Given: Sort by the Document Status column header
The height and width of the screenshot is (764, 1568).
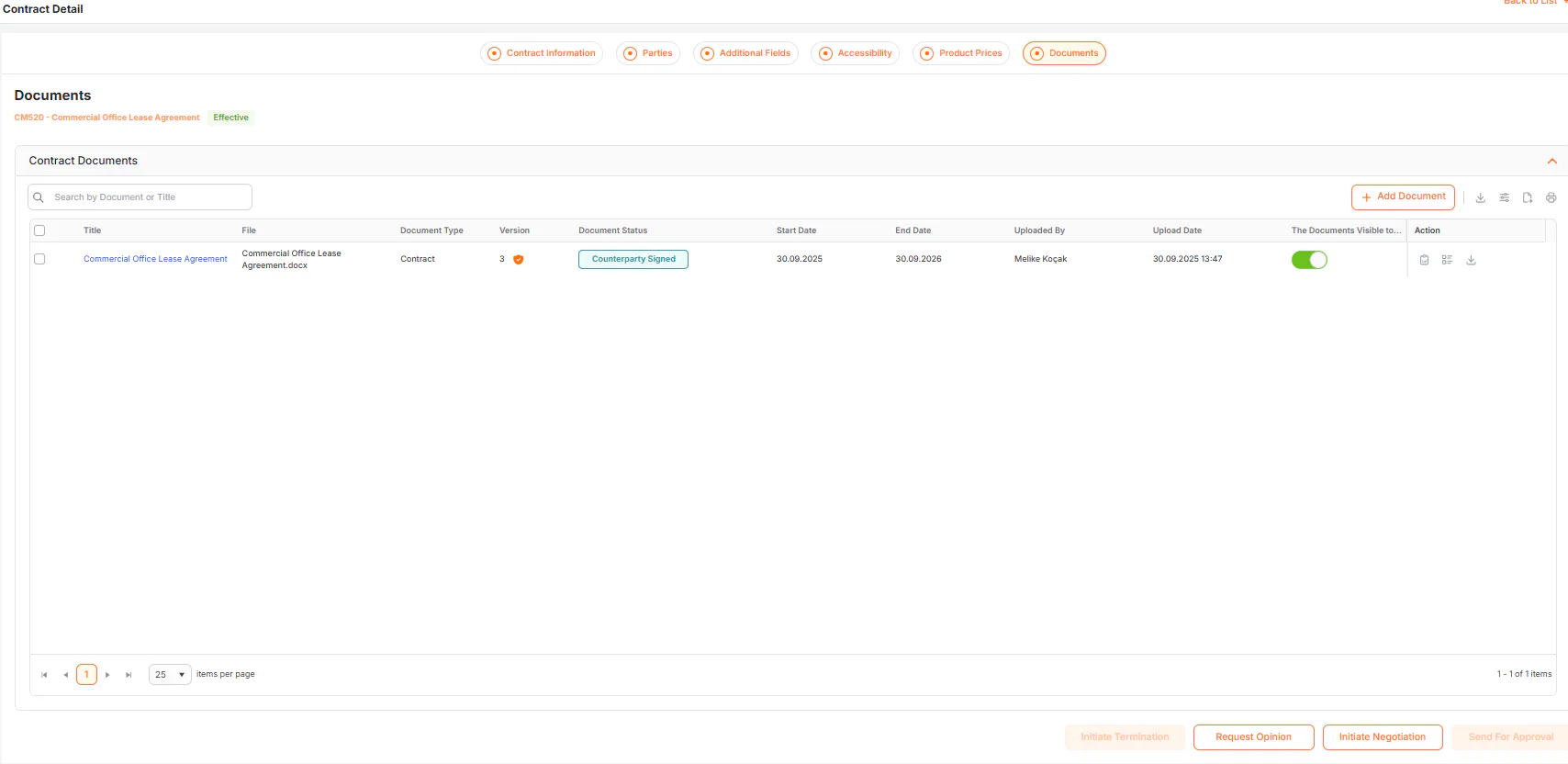Looking at the screenshot, I should pyautogui.click(x=613, y=230).
